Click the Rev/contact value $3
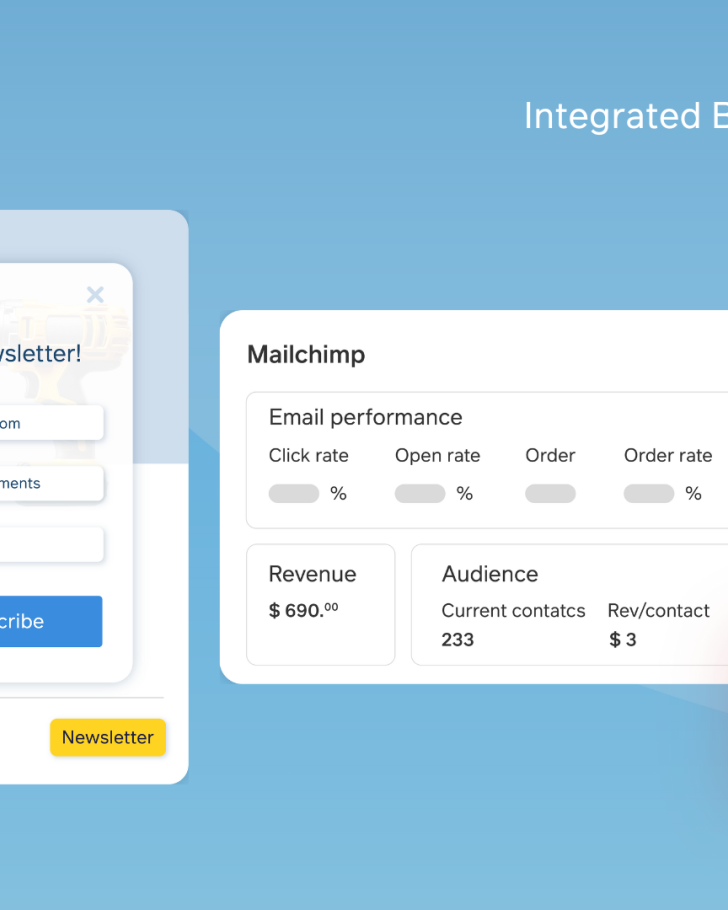728x910 pixels. pos(622,639)
